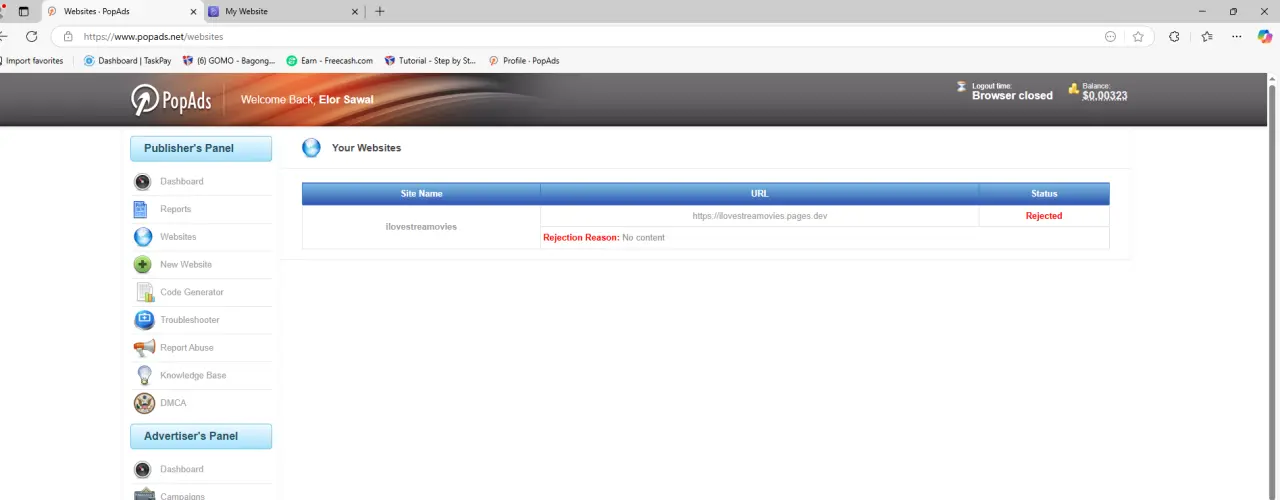Click the https://ilovestreamovies.pages.dev URL
Screen dimensions: 1280x500
pos(759,216)
